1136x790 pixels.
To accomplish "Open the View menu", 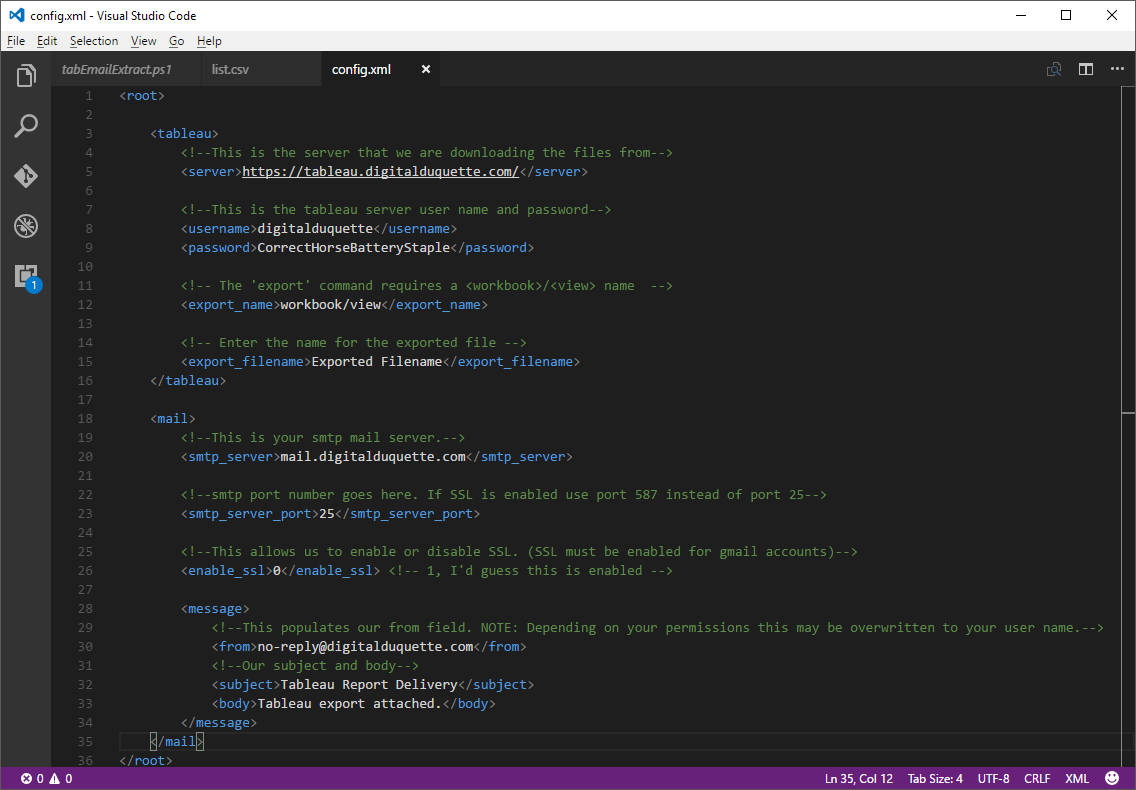I will [143, 41].
